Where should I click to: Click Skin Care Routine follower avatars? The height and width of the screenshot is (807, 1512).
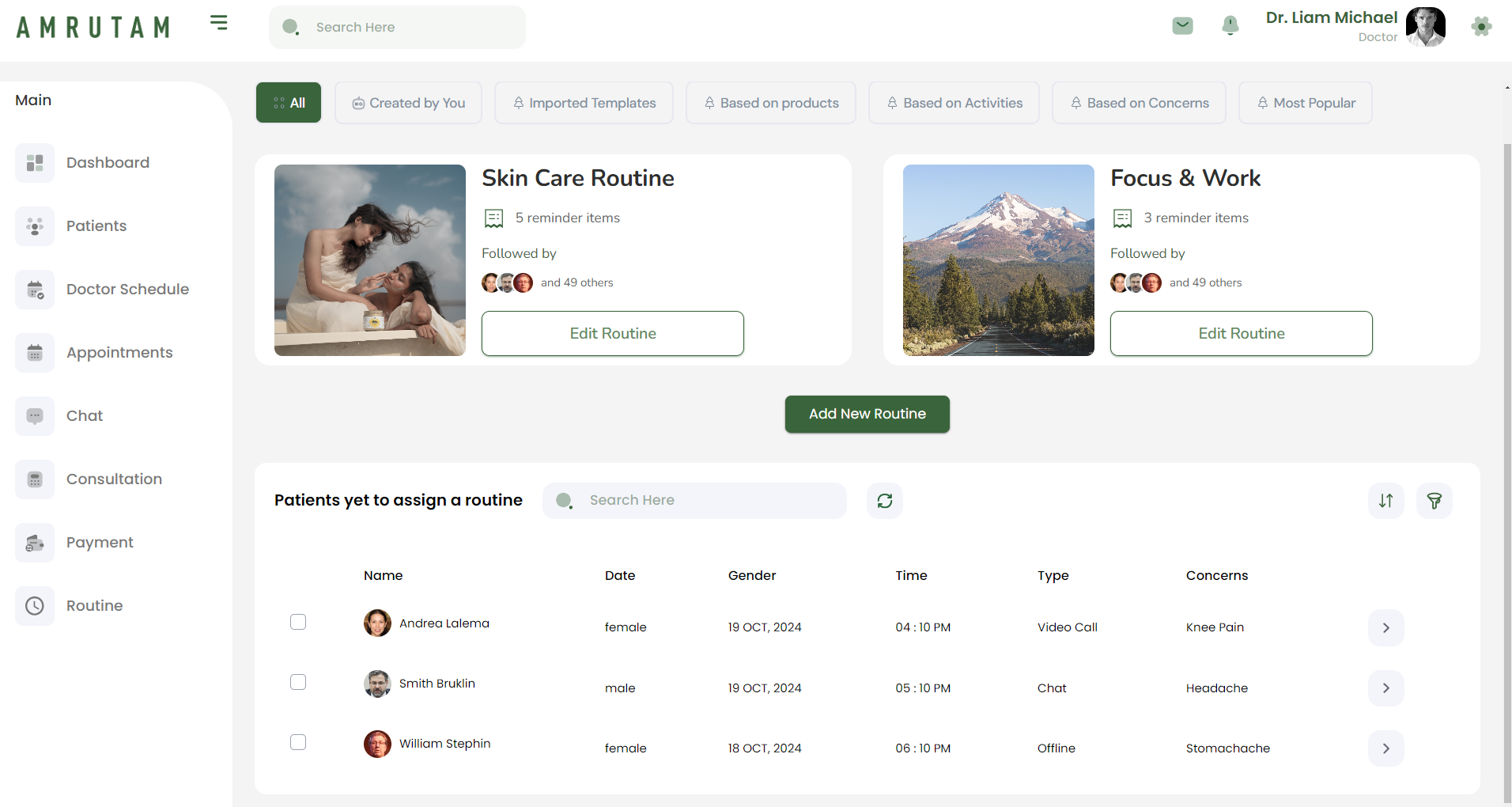click(x=508, y=282)
